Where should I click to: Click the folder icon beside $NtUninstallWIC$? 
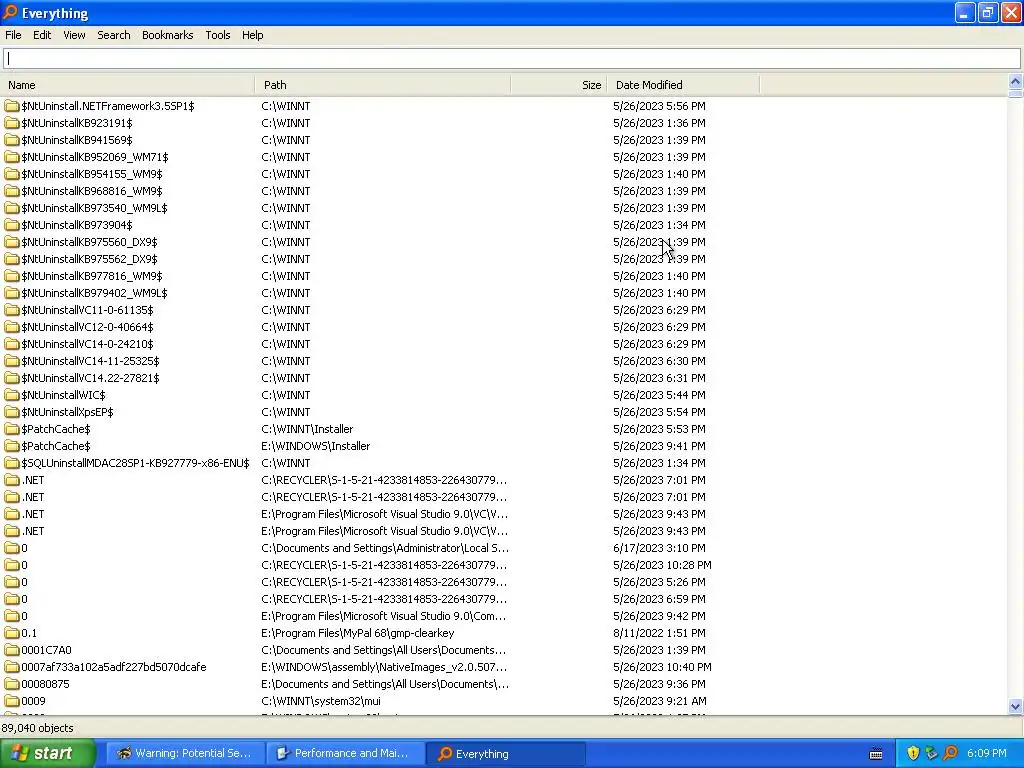(x=12, y=394)
